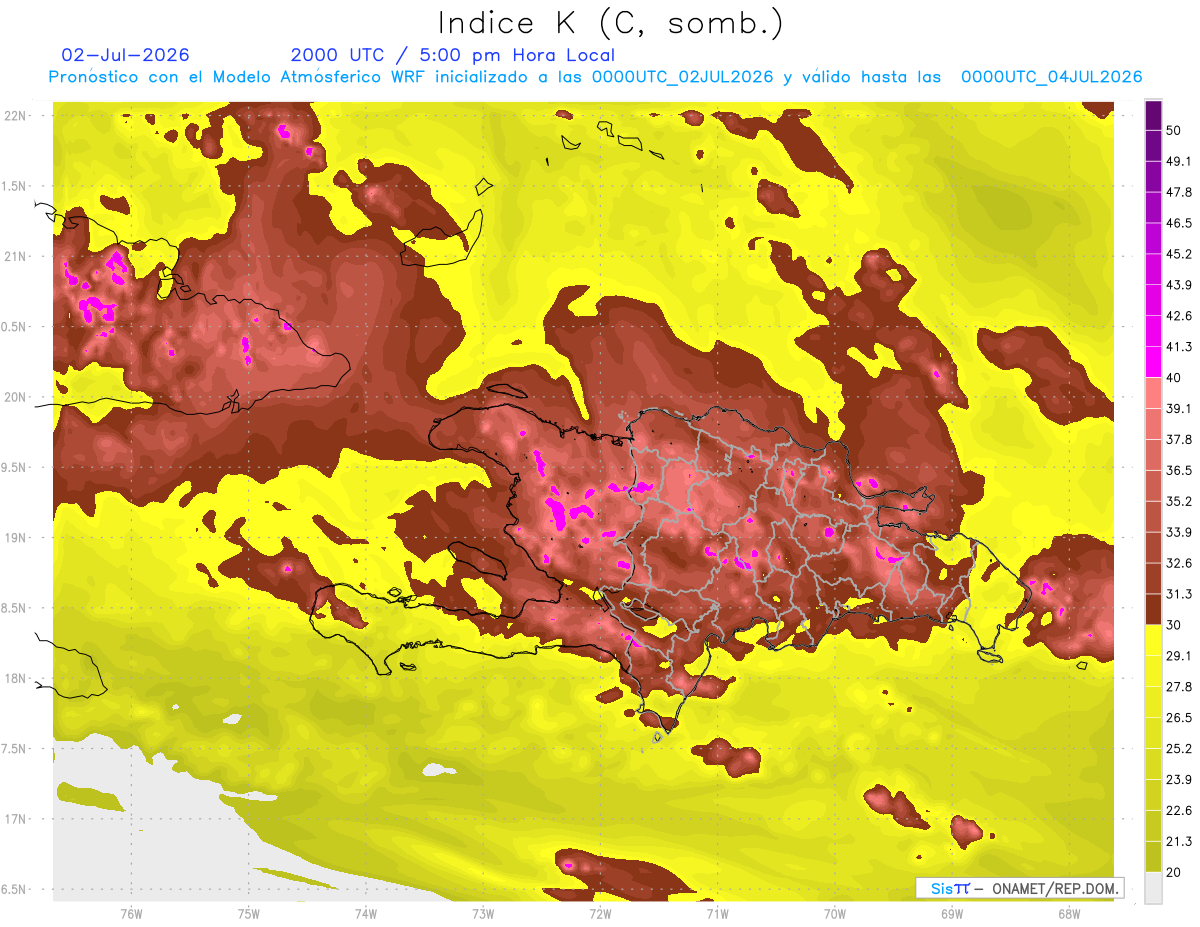Select the "25.2" colorbar value
1200x927 pixels.
pyautogui.click(x=1179, y=749)
